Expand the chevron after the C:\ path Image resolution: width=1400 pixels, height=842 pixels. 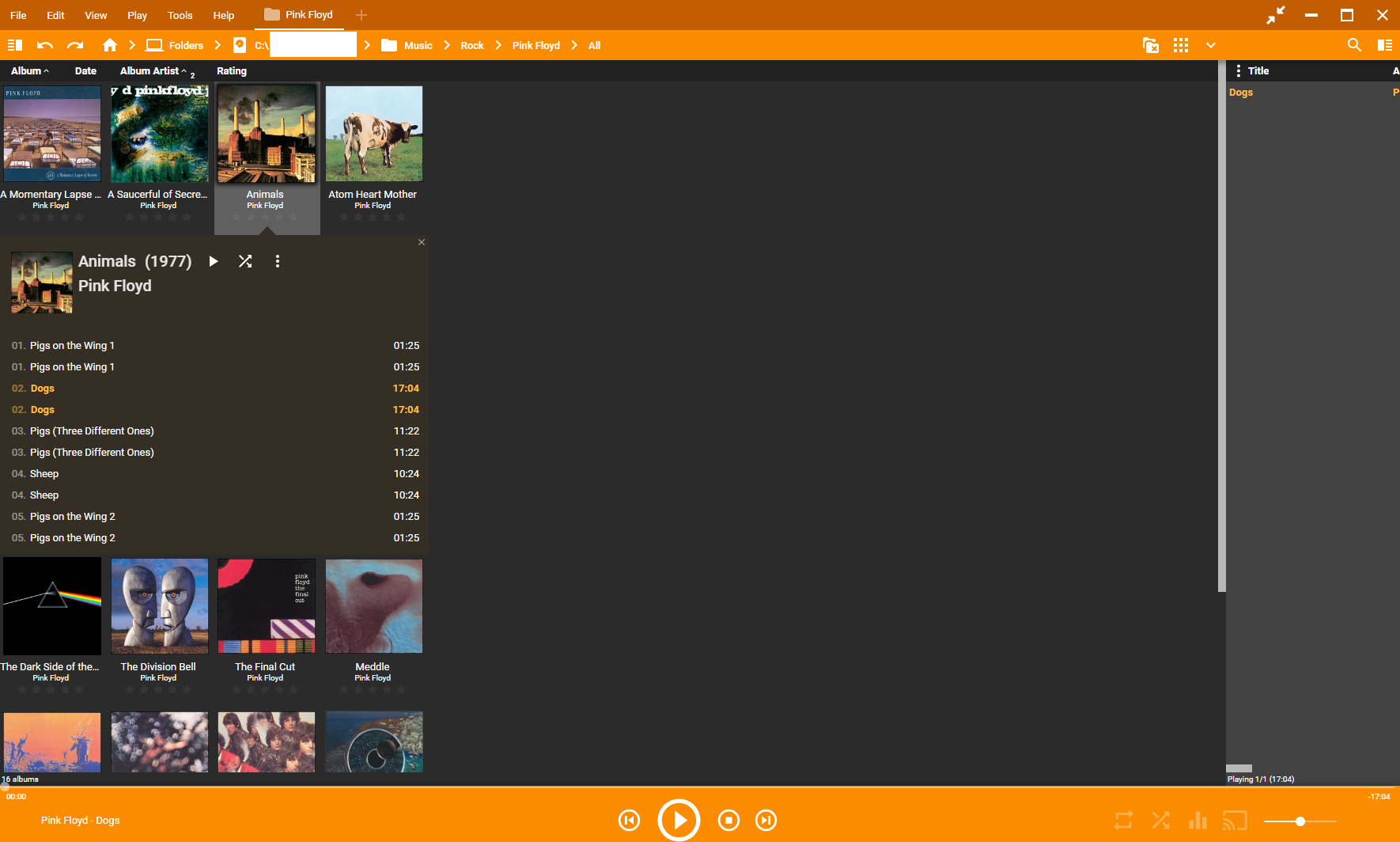[x=367, y=45]
